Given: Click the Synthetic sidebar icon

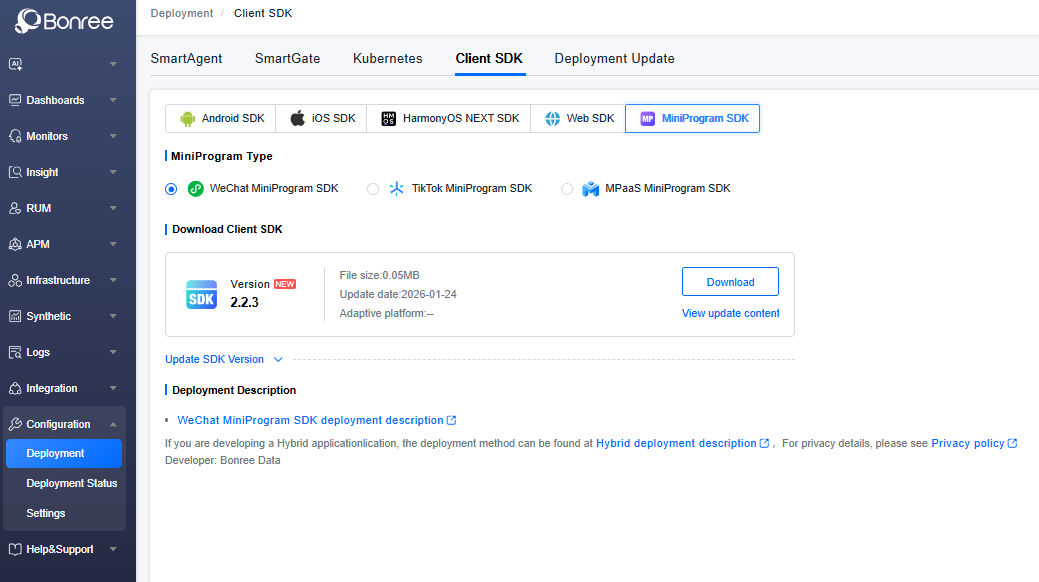Looking at the screenshot, I should tap(15, 316).
